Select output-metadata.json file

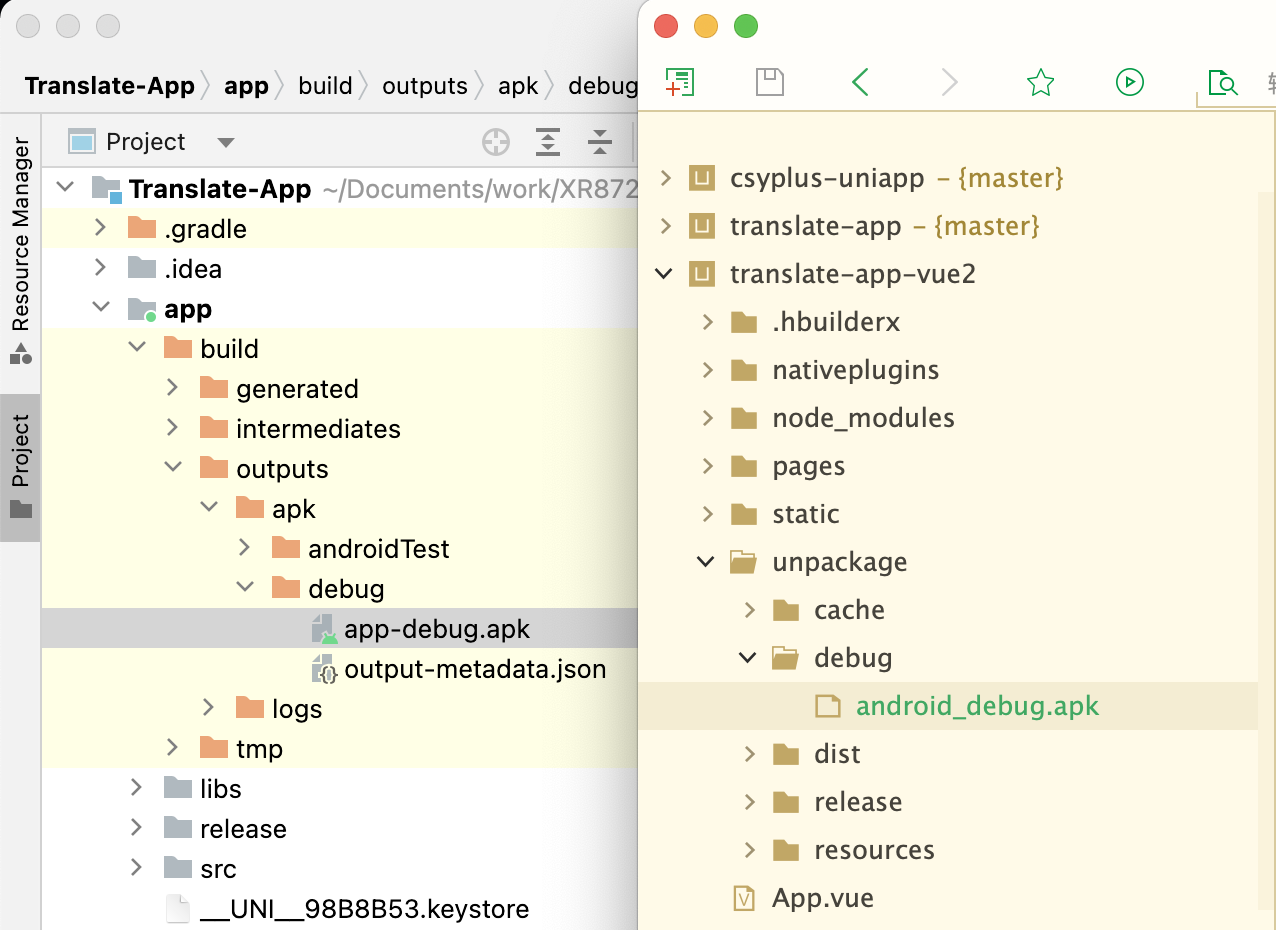tap(340, 668)
